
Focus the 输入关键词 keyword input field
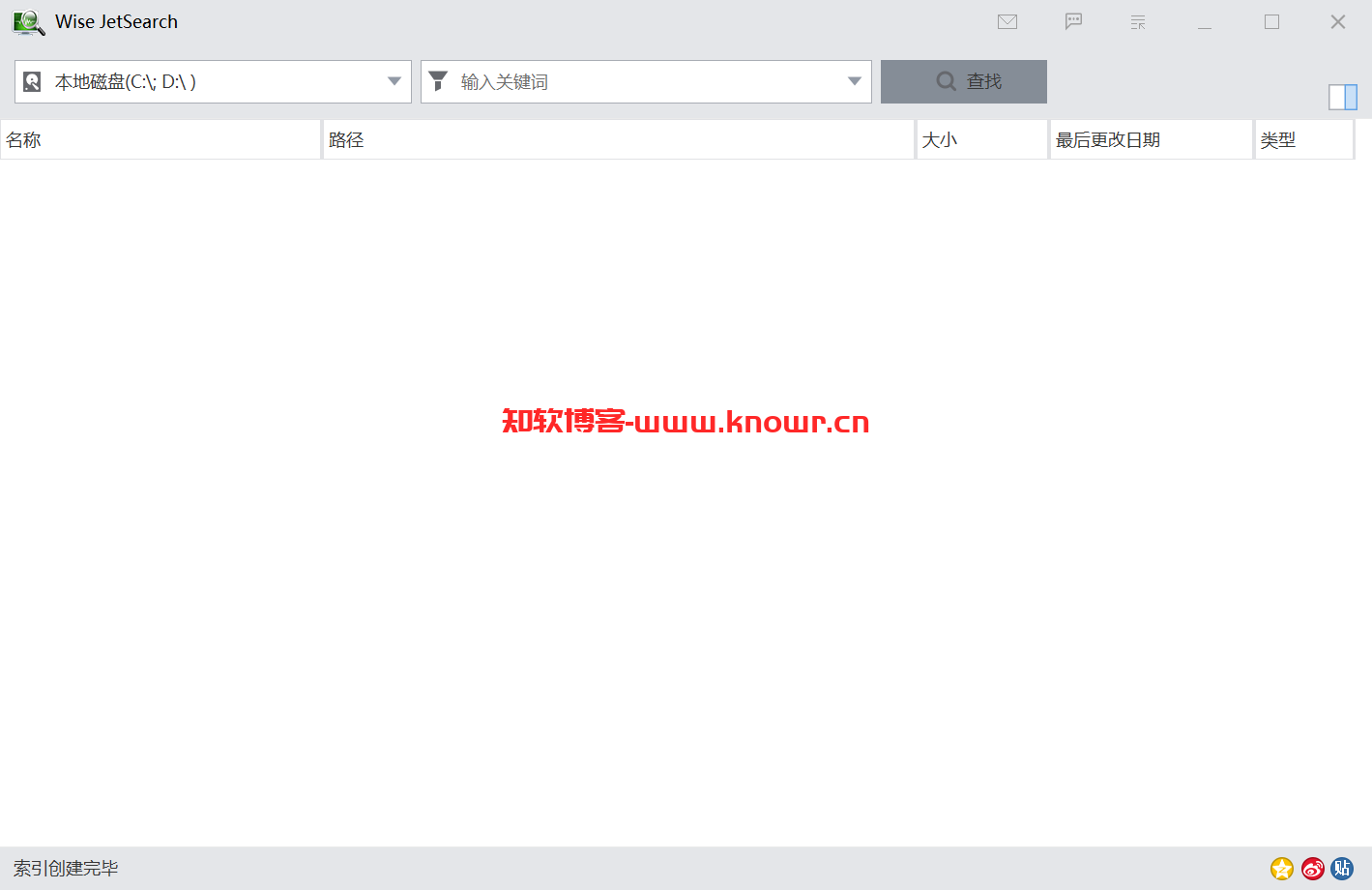(646, 82)
